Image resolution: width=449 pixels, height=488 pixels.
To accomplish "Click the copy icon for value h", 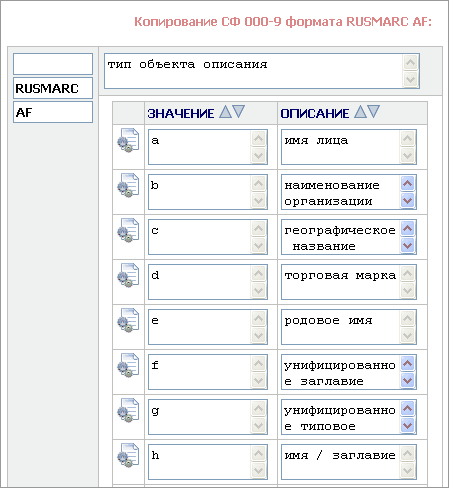I will [x=128, y=455].
